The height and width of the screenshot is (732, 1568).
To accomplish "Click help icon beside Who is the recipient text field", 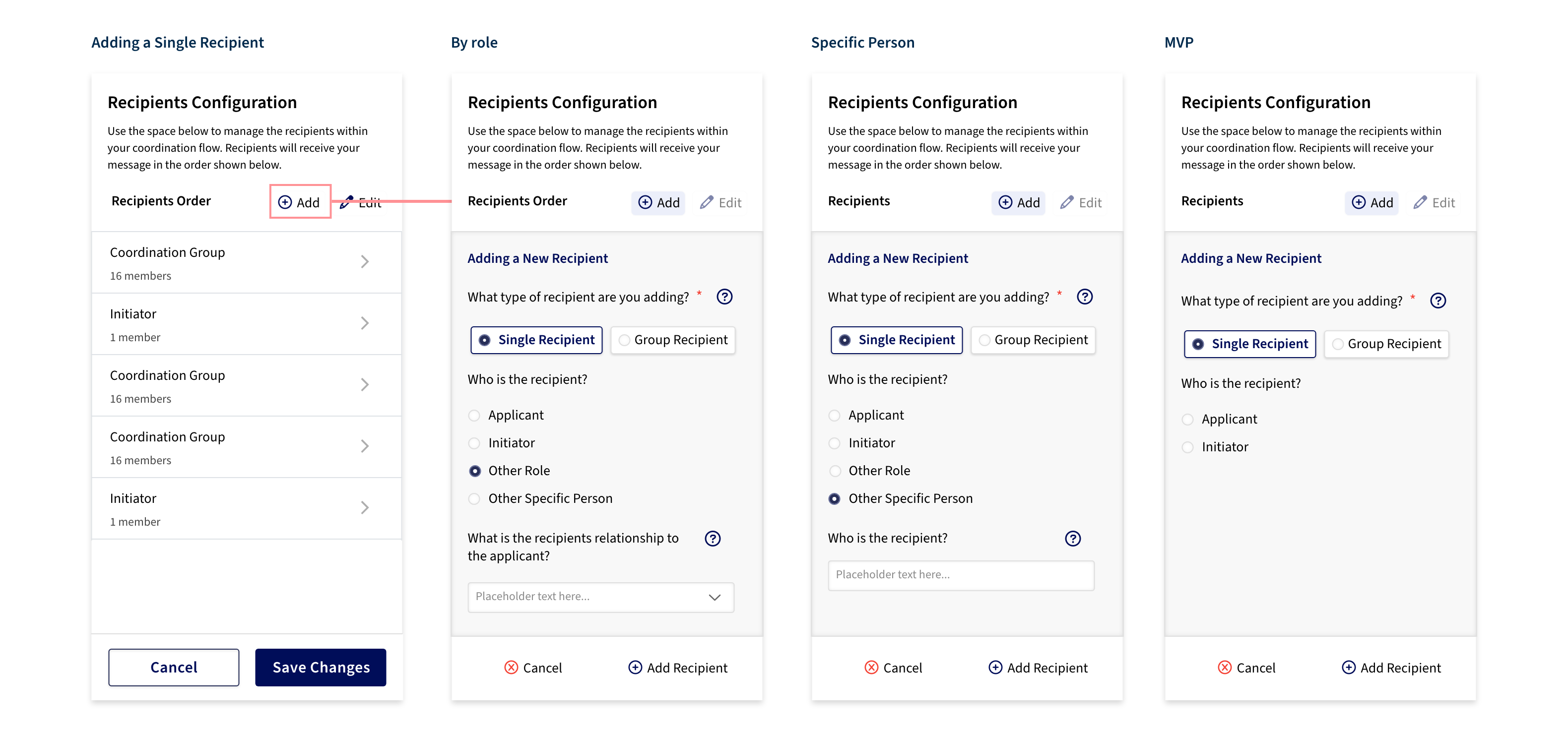I will [1072, 539].
